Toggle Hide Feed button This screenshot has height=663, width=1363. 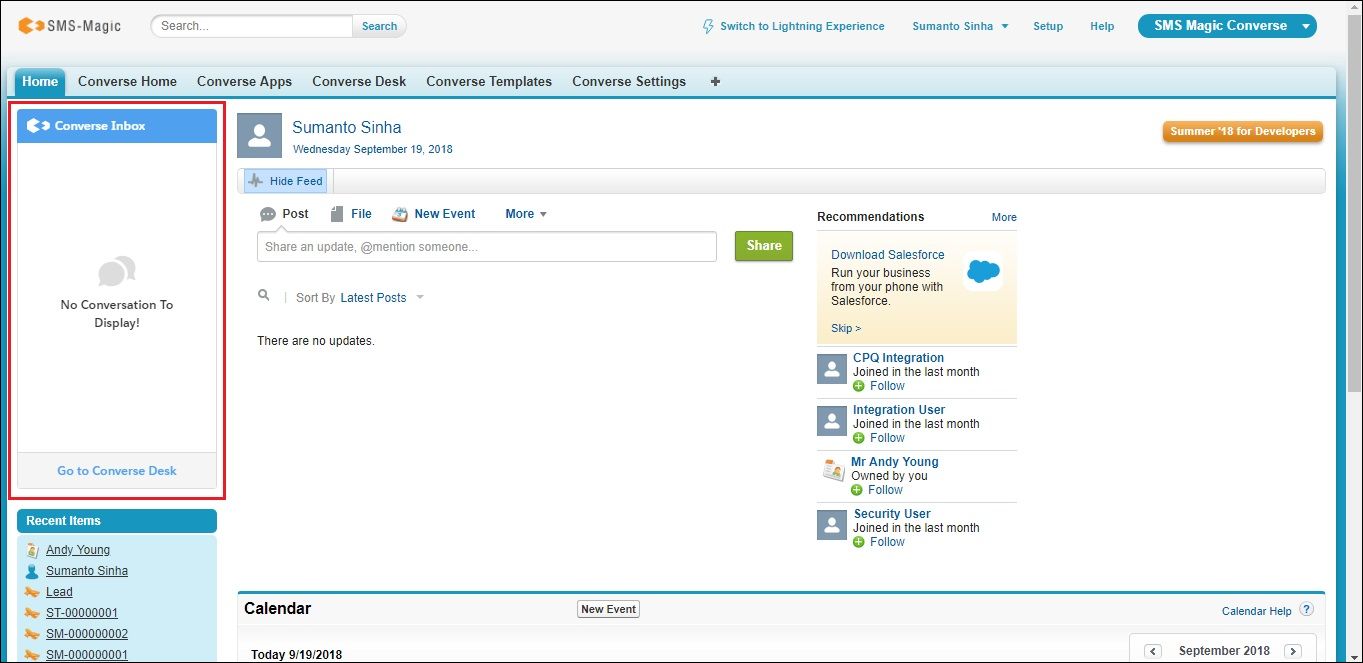tap(286, 181)
